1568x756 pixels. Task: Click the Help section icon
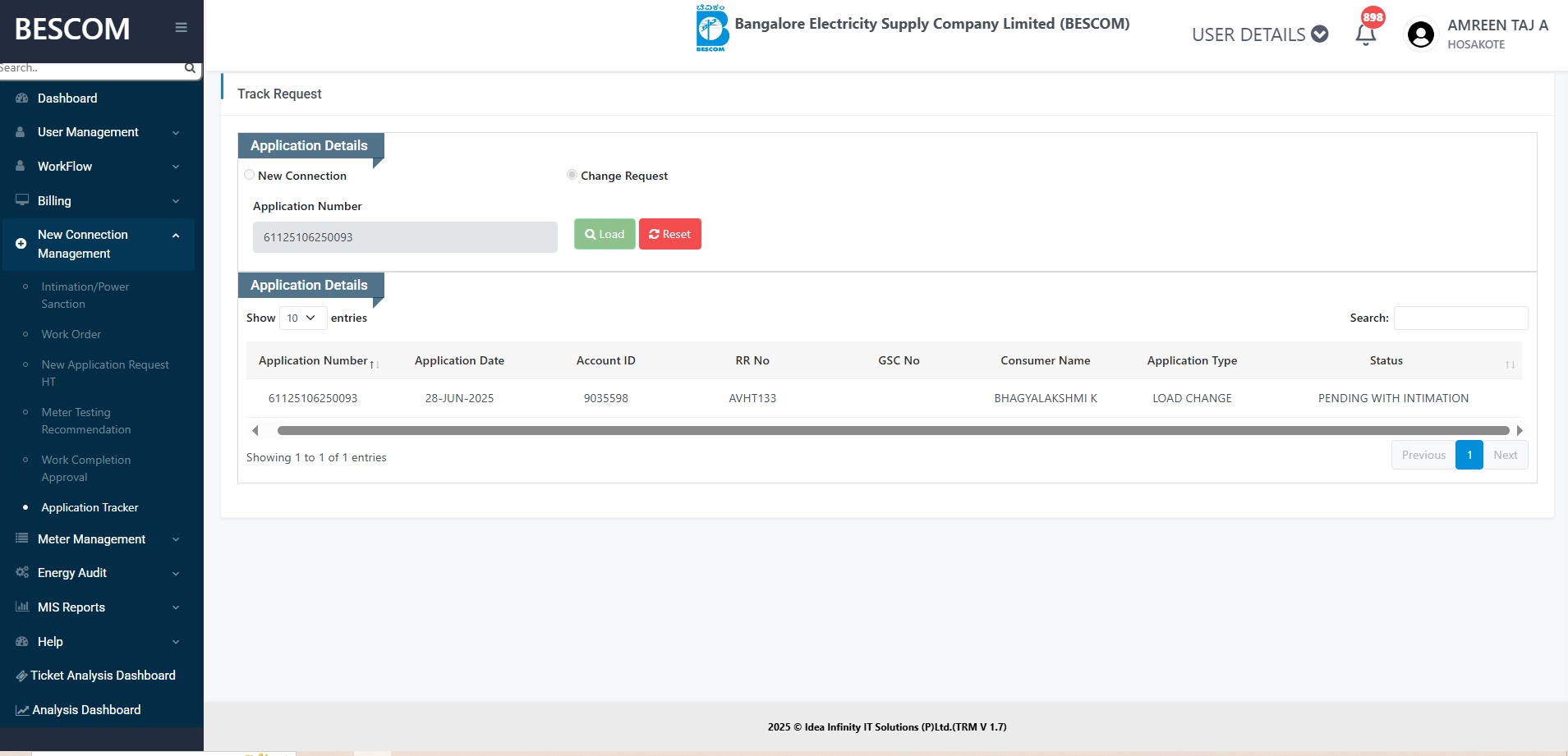[22, 641]
